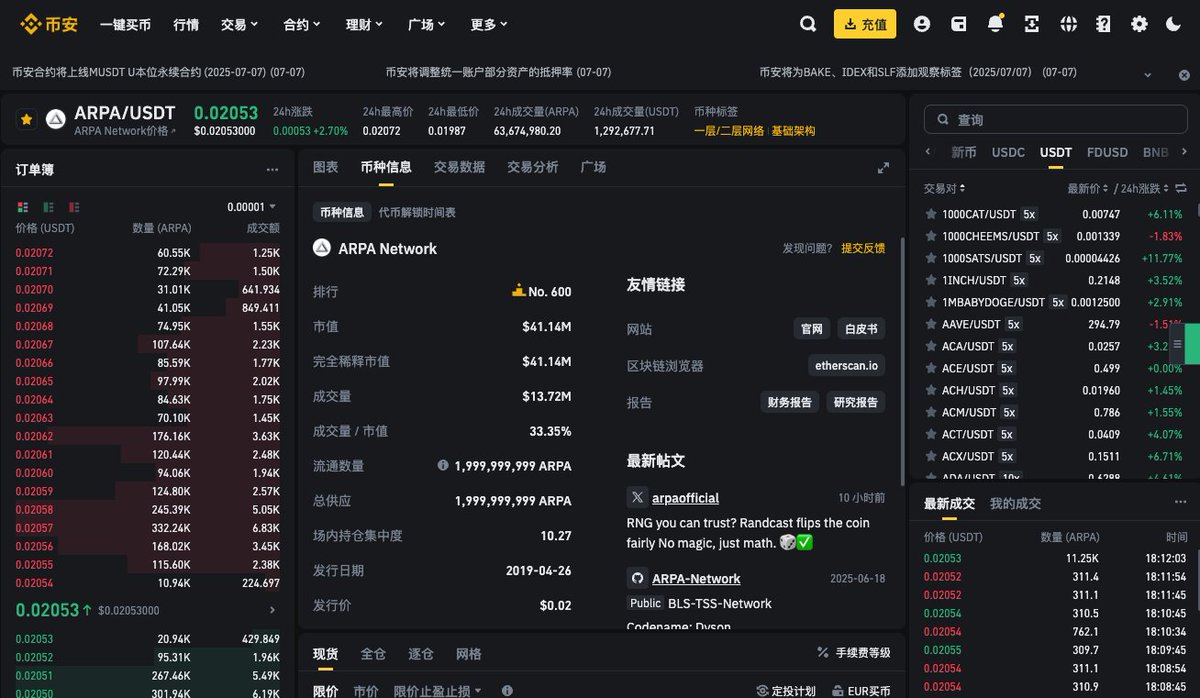This screenshot has height=698, width=1200.
Task: Open the 行情 markets navigation item
Action: (x=186, y=24)
